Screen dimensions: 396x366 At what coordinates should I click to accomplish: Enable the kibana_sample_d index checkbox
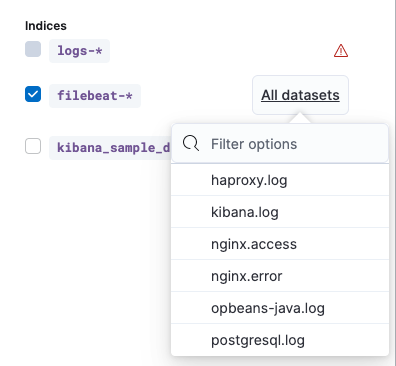pyautogui.click(x=33, y=146)
